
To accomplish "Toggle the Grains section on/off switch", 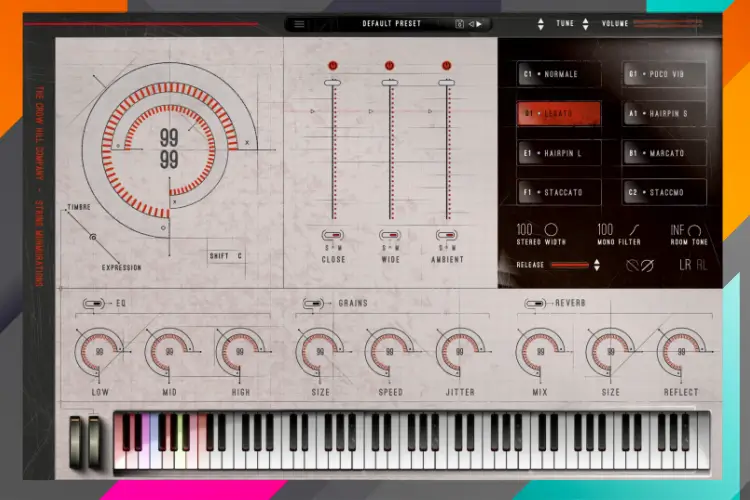I will coord(313,303).
